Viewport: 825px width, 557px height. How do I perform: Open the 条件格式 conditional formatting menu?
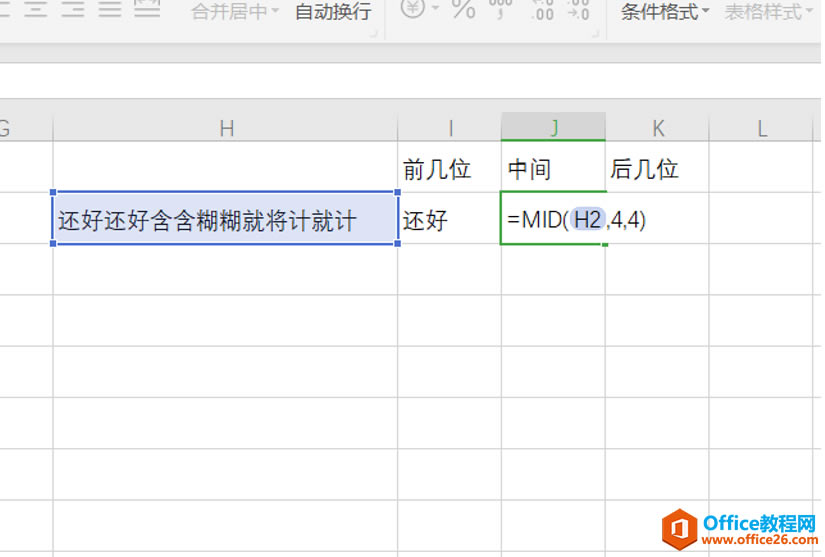click(665, 12)
